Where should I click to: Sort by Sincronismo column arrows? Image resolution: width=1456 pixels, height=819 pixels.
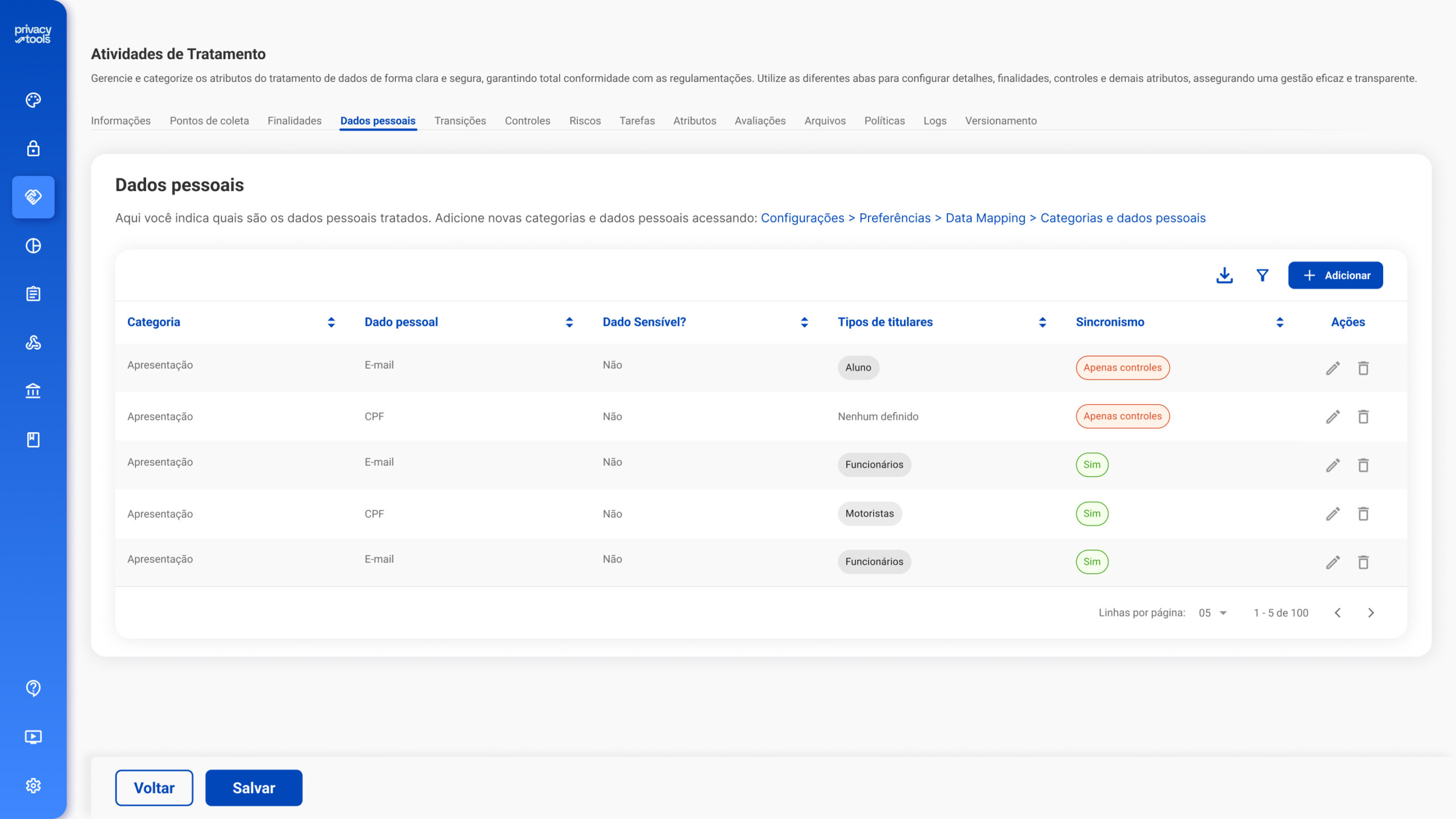tap(1280, 322)
